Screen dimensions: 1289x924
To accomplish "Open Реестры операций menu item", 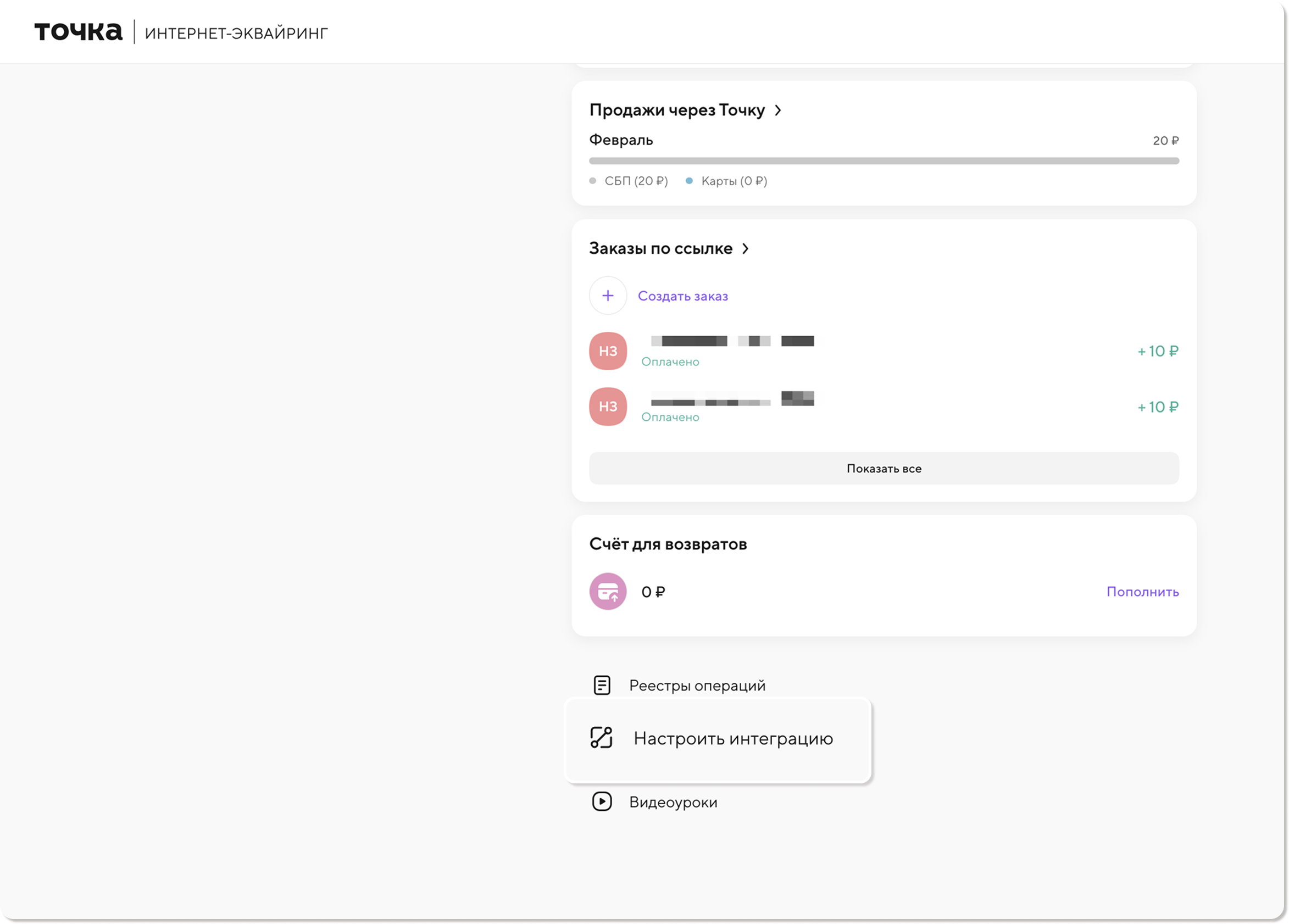I will [697, 686].
